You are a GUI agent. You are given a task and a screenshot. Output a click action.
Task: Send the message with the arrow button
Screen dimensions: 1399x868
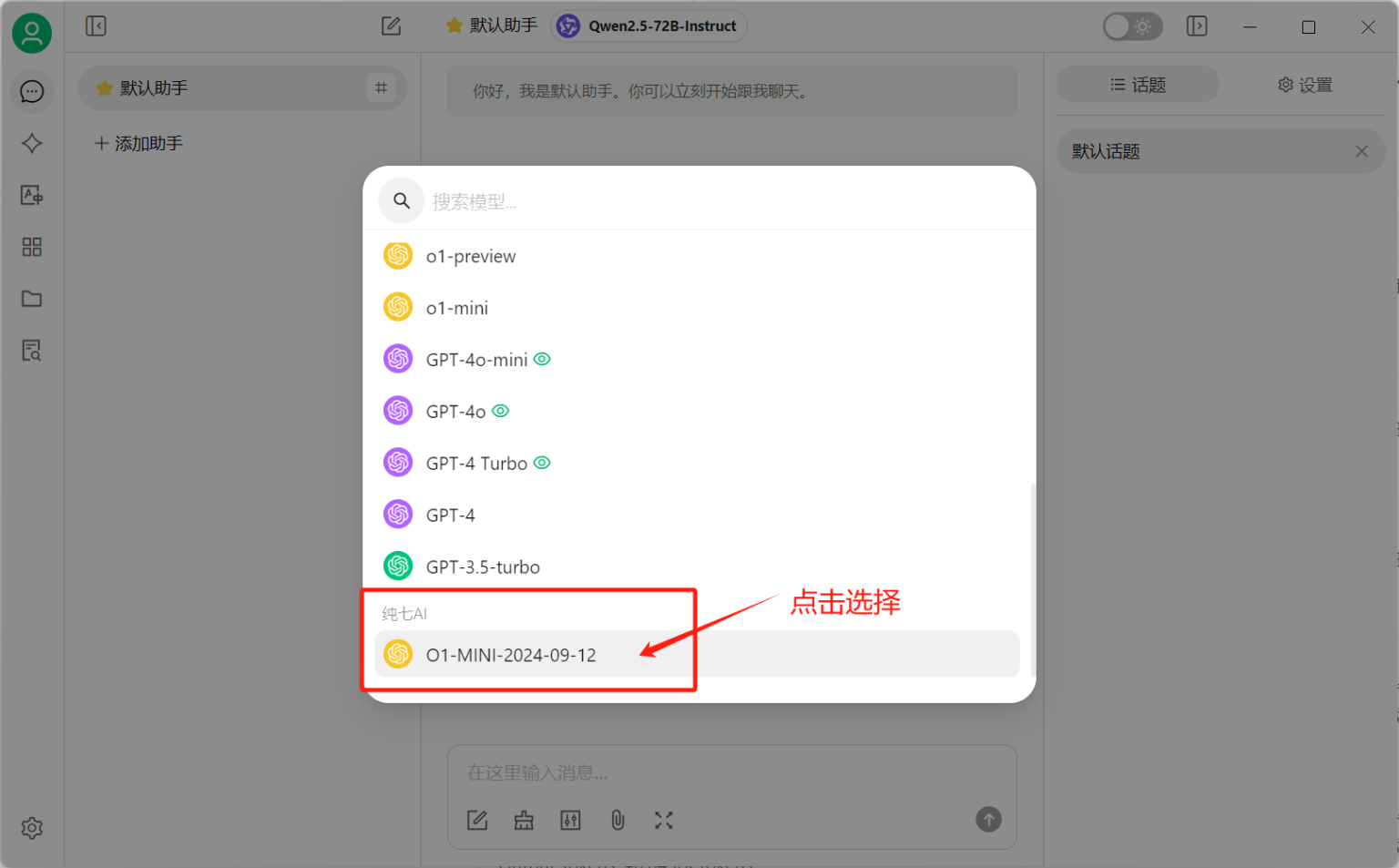point(988,820)
